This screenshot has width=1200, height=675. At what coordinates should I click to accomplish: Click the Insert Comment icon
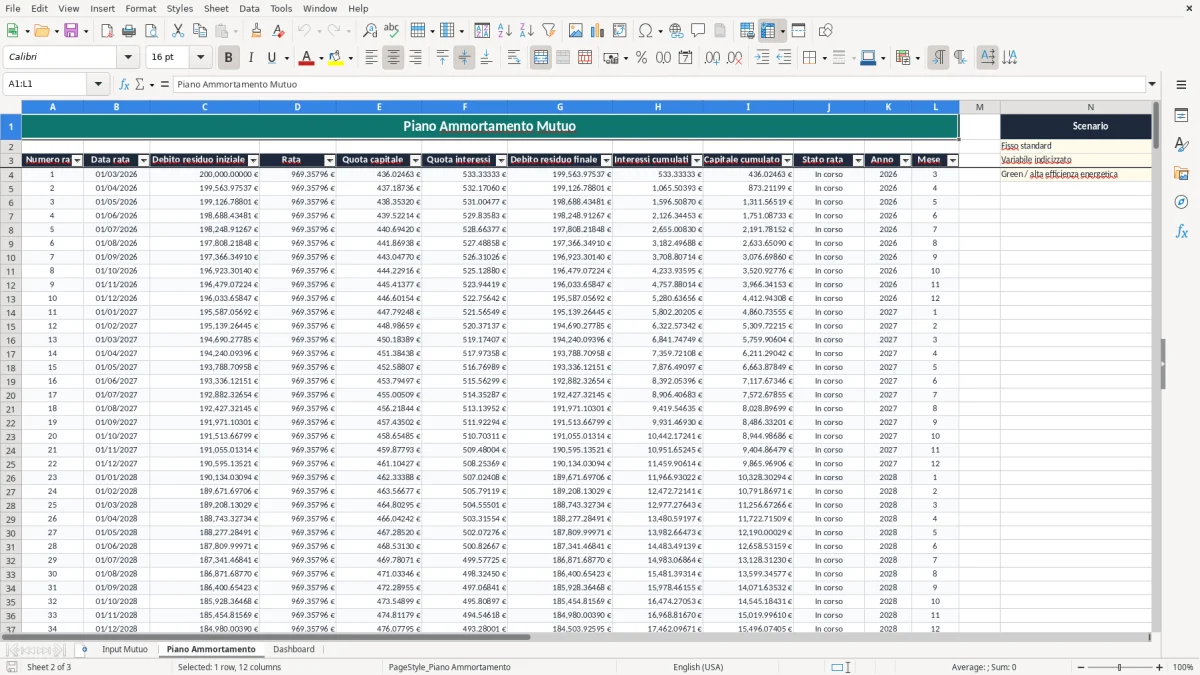click(698, 31)
